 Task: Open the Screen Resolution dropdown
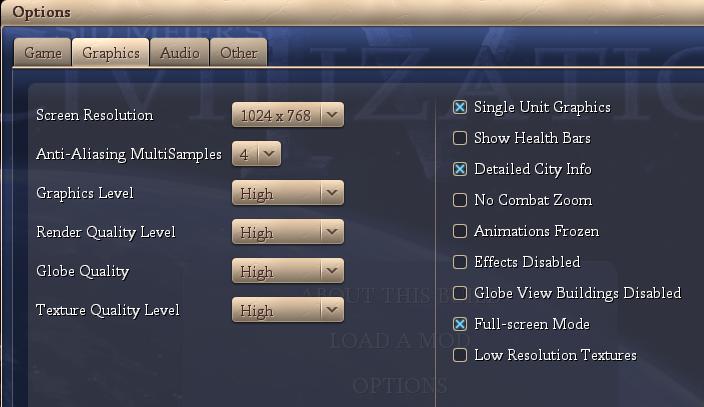coord(288,115)
